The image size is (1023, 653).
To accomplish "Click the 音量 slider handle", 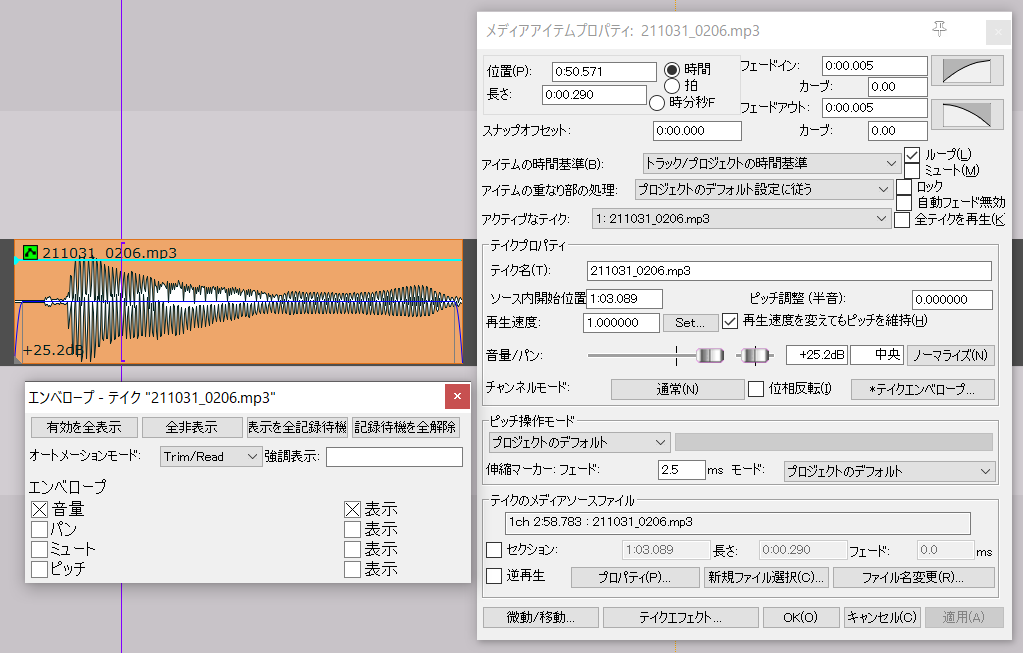I will pos(710,354).
